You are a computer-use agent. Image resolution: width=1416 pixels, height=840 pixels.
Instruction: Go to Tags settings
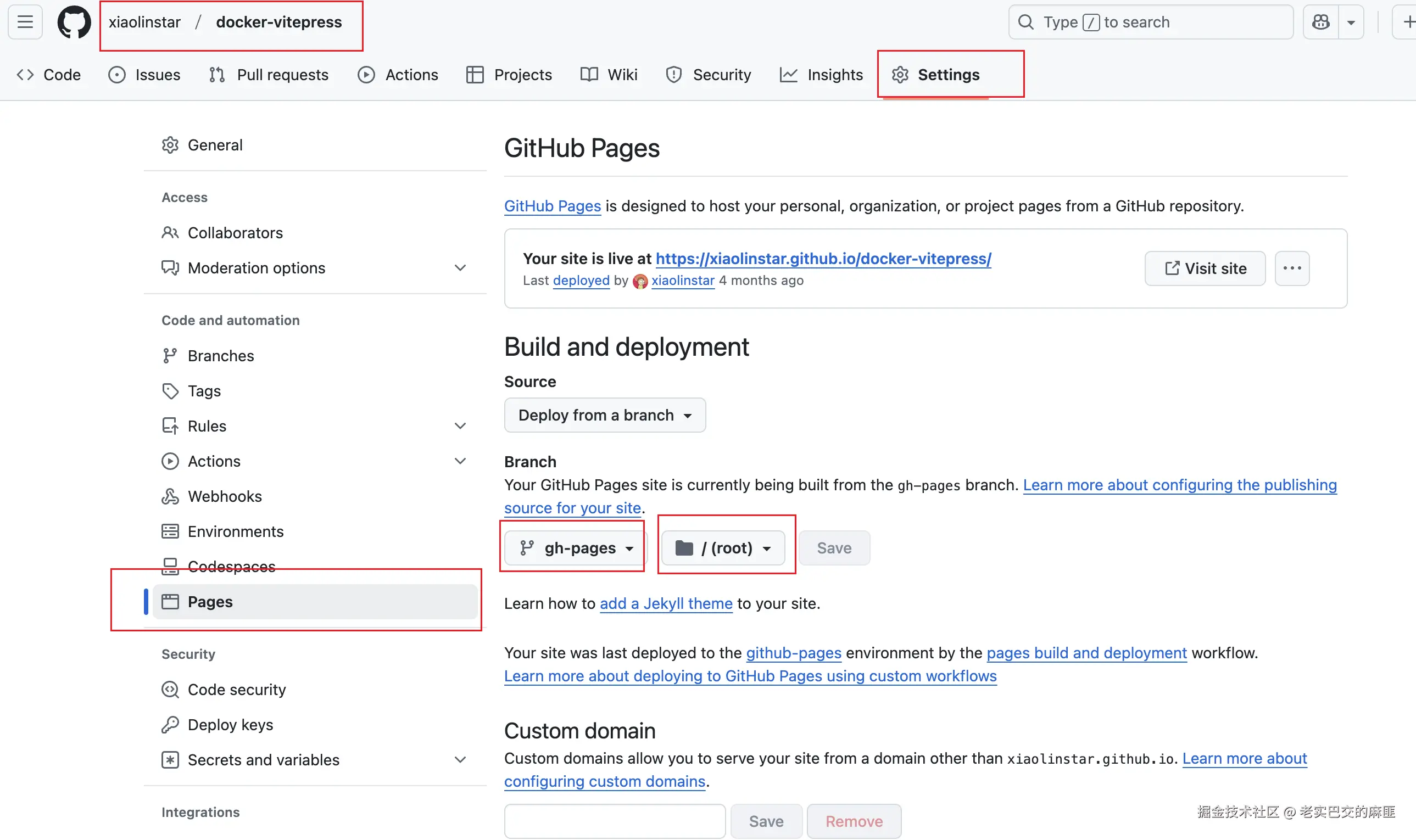[x=204, y=390]
